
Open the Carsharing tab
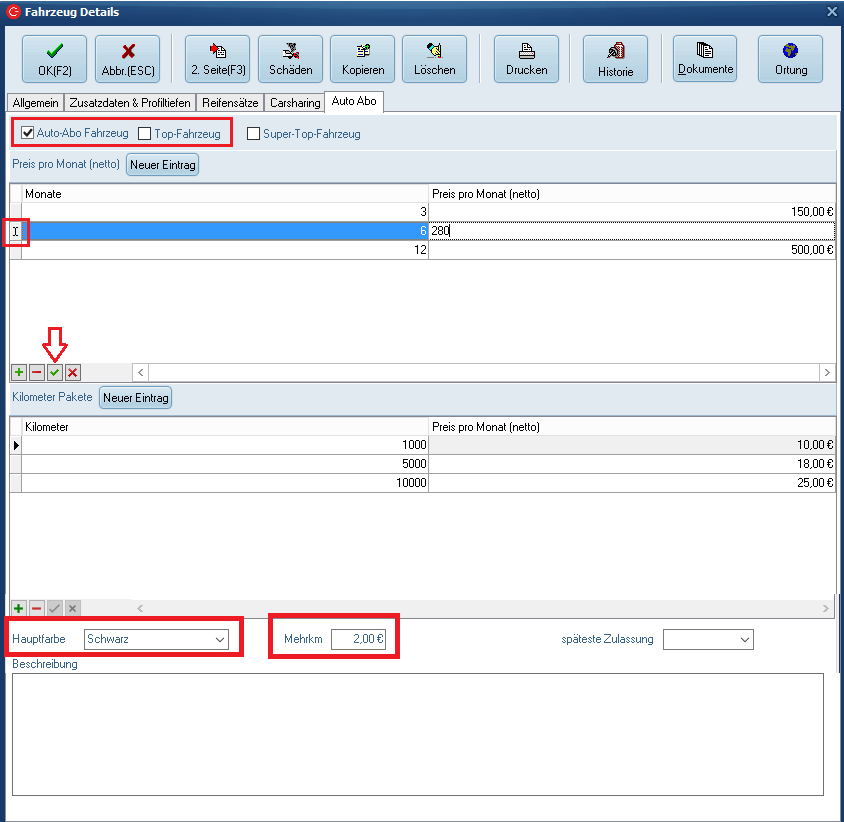(295, 103)
